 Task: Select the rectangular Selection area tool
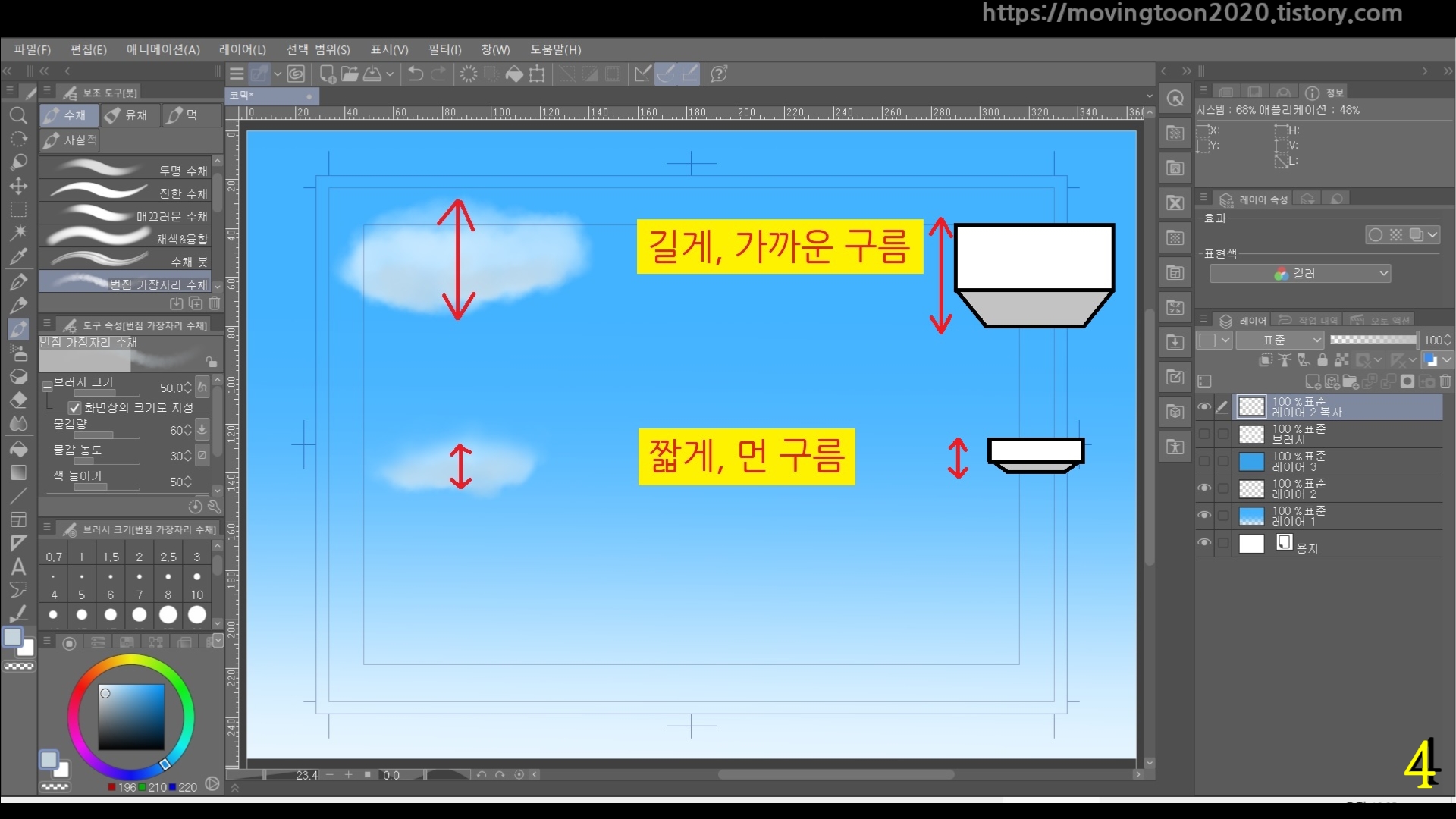click(x=18, y=210)
